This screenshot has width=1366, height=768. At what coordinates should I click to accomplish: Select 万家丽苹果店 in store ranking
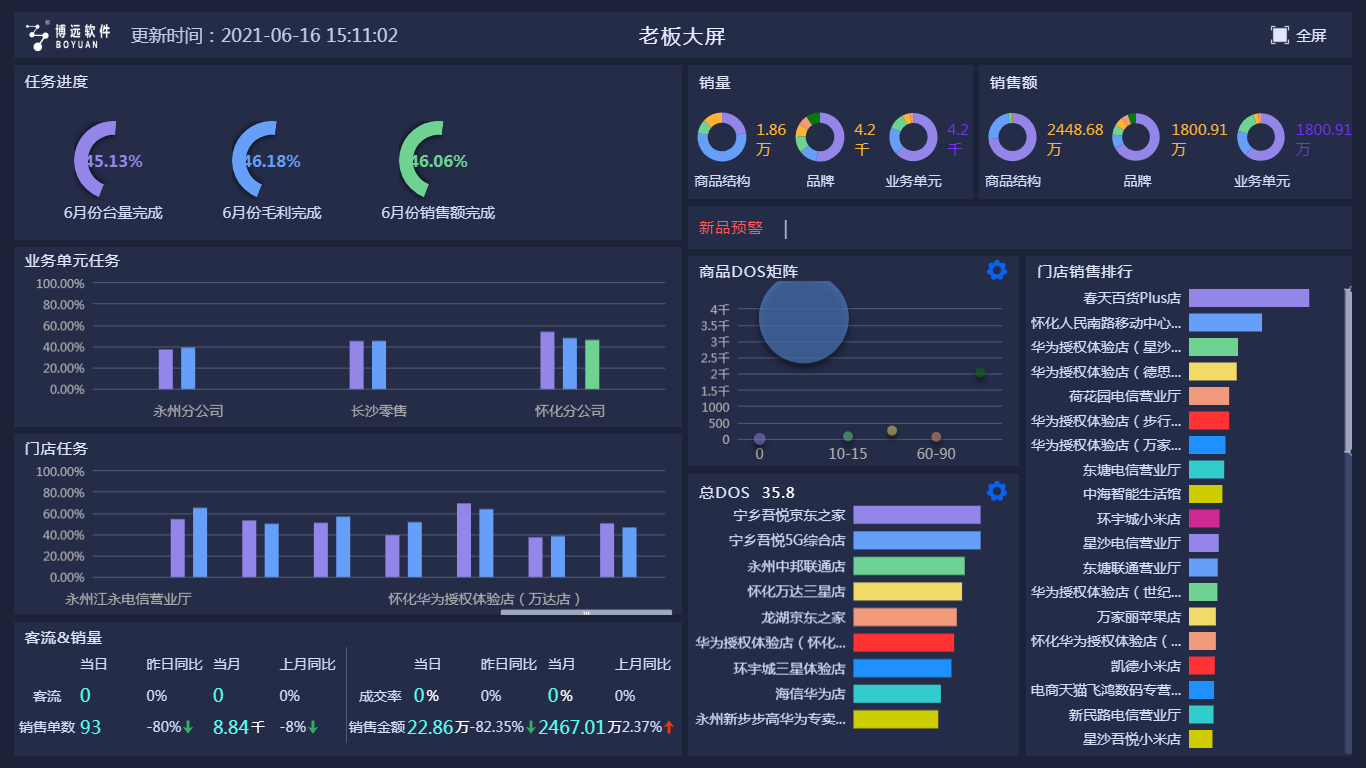(x=1138, y=617)
